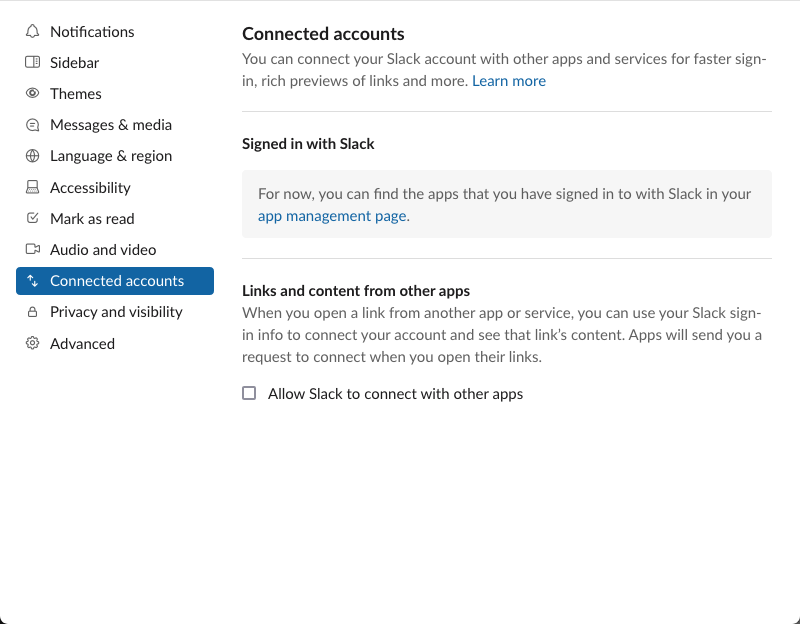Select the Privacy and visibility tab
The width and height of the screenshot is (800, 624).
click(x=115, y=312)
